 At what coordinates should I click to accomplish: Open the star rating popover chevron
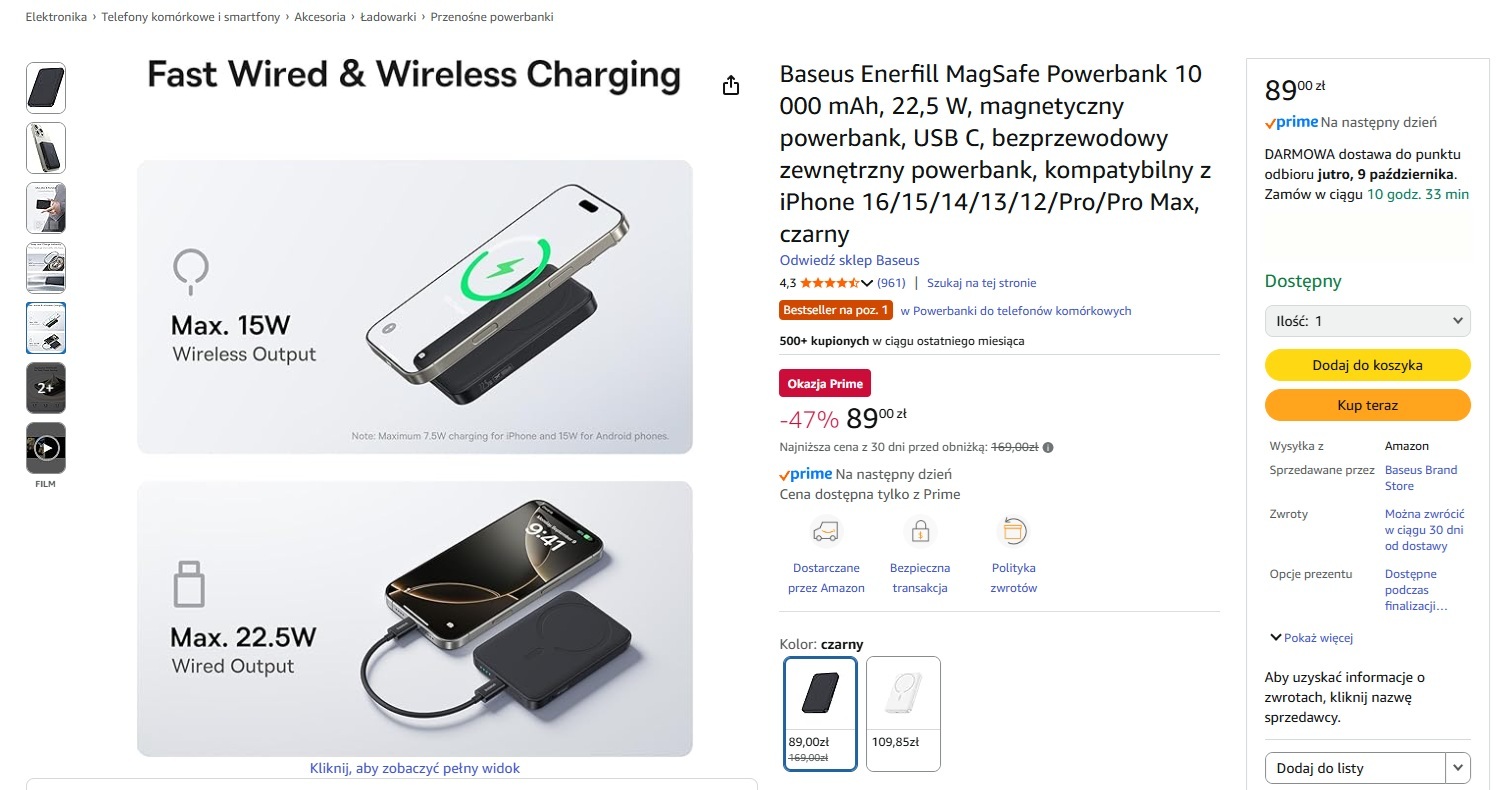tap(867, 283)
